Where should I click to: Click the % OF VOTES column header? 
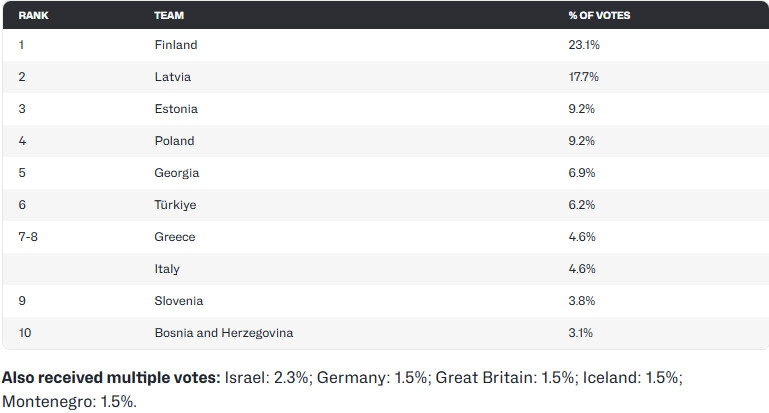599,16
